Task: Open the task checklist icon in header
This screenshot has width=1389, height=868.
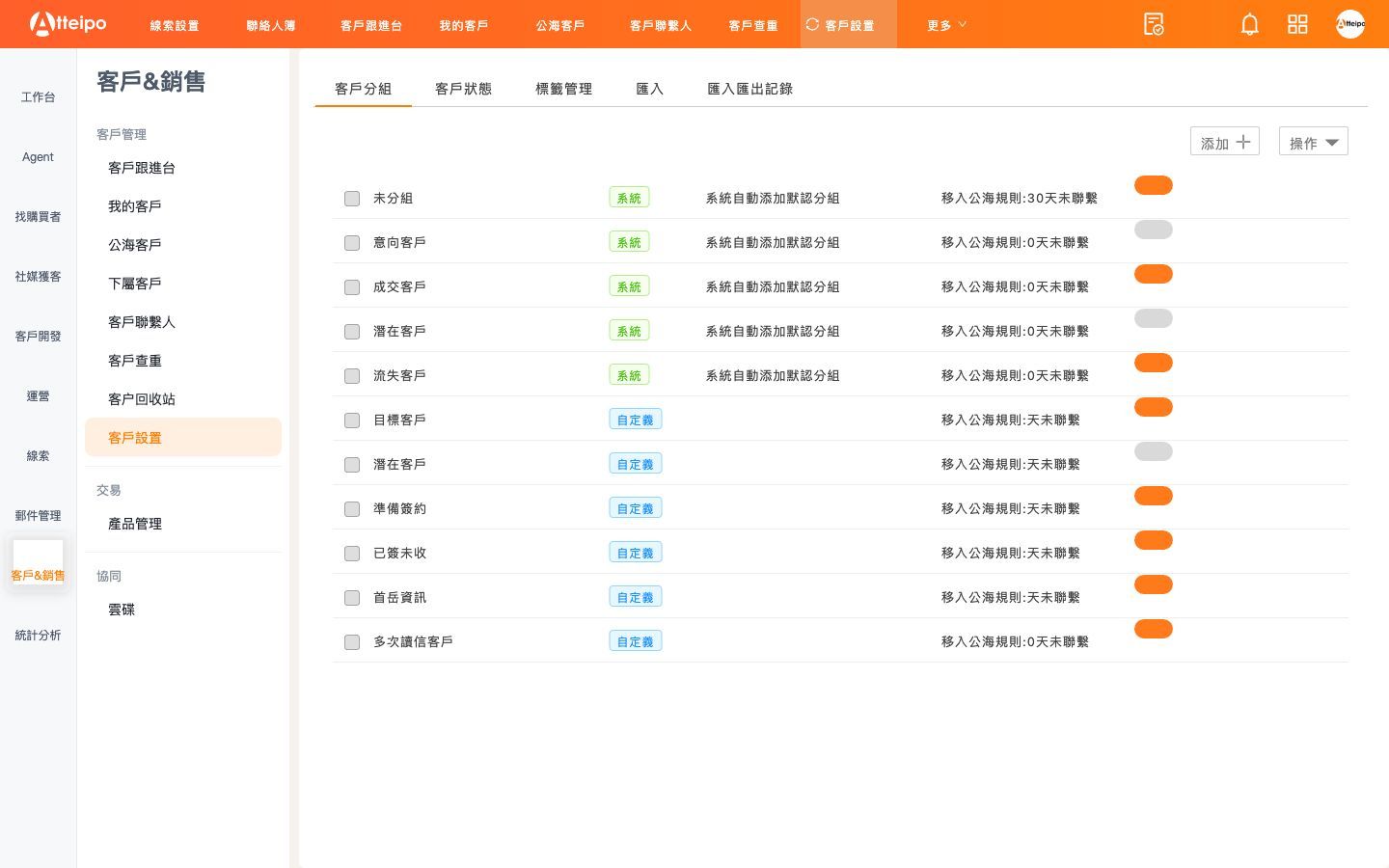Action: point(1154,24)
